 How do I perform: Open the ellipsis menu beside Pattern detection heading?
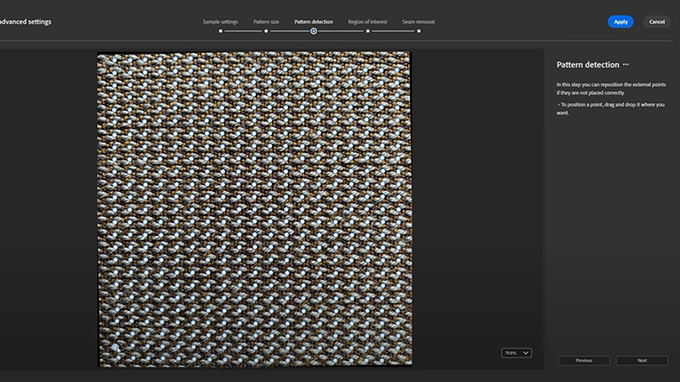[626, 65]
